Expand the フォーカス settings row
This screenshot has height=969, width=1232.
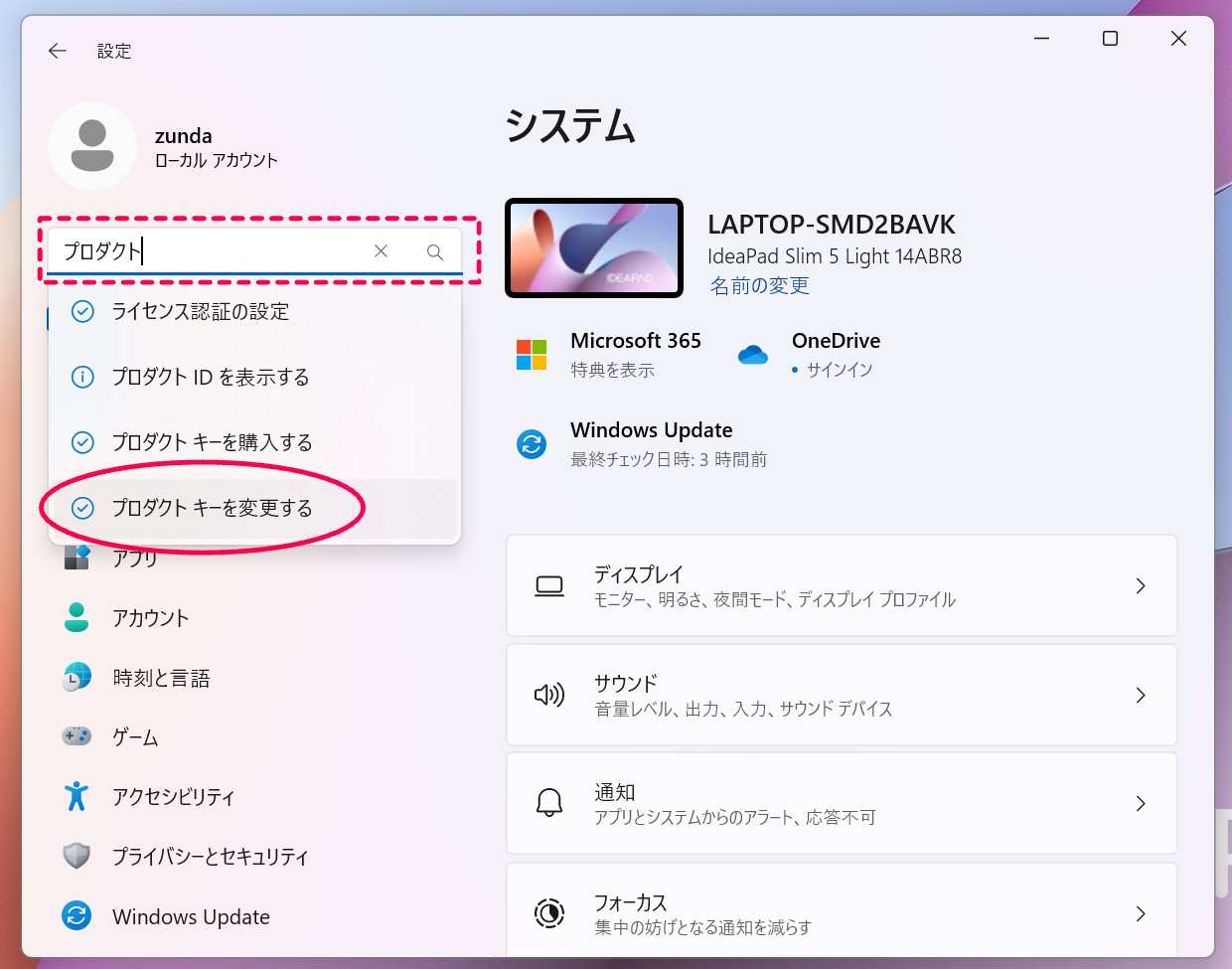pyautogui.click(x=1140, y=912)
